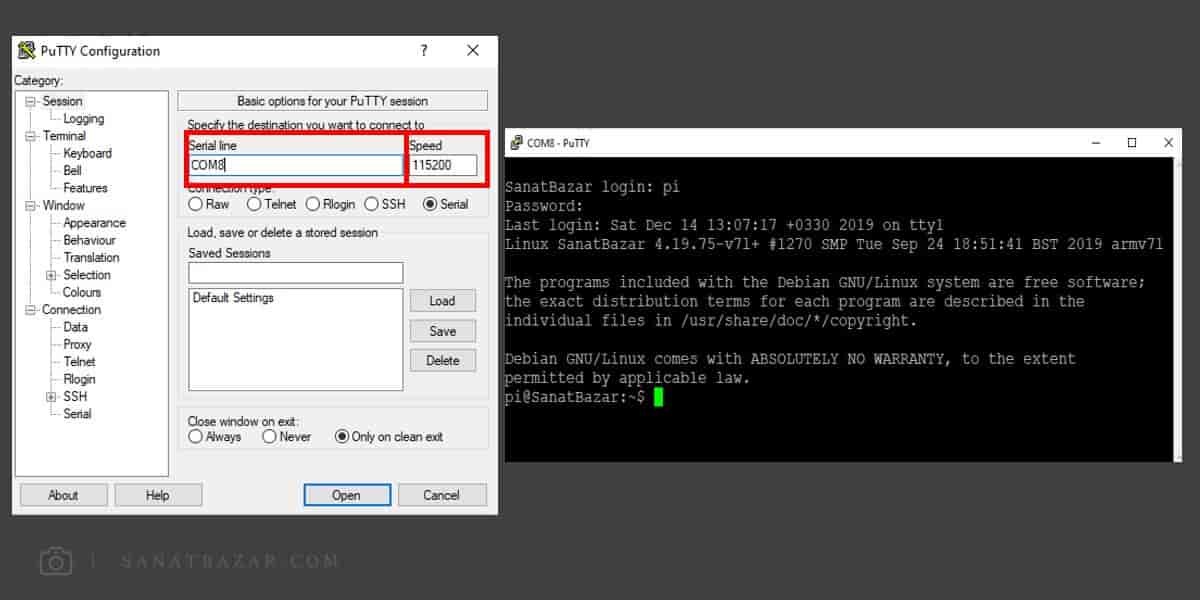Collapse the Window tree node
Image resolution: width=1200 pixels, height=600 pixels.
pyautogui.click(x=31, y=206)
